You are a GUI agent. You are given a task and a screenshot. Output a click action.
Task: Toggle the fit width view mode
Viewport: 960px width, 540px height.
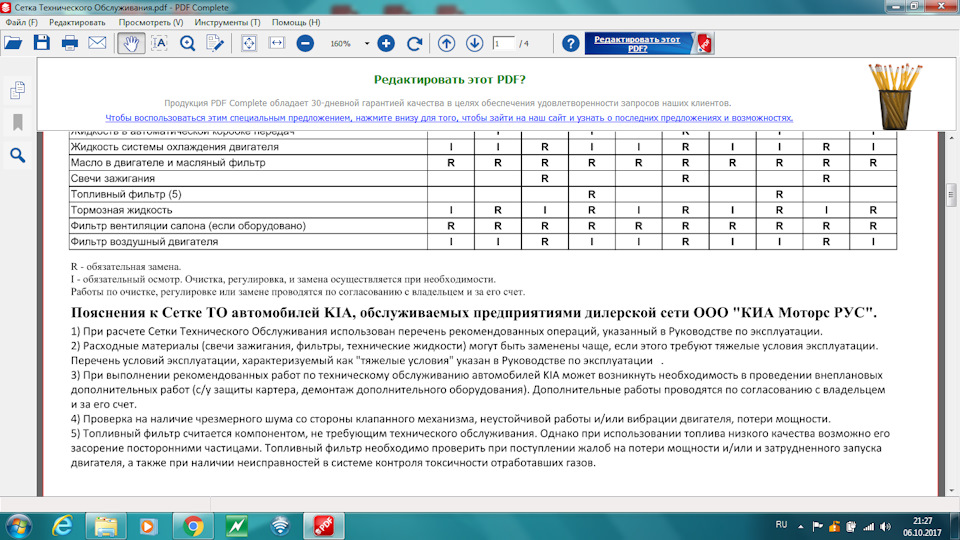pyautogui.click(x=277, y=43)
